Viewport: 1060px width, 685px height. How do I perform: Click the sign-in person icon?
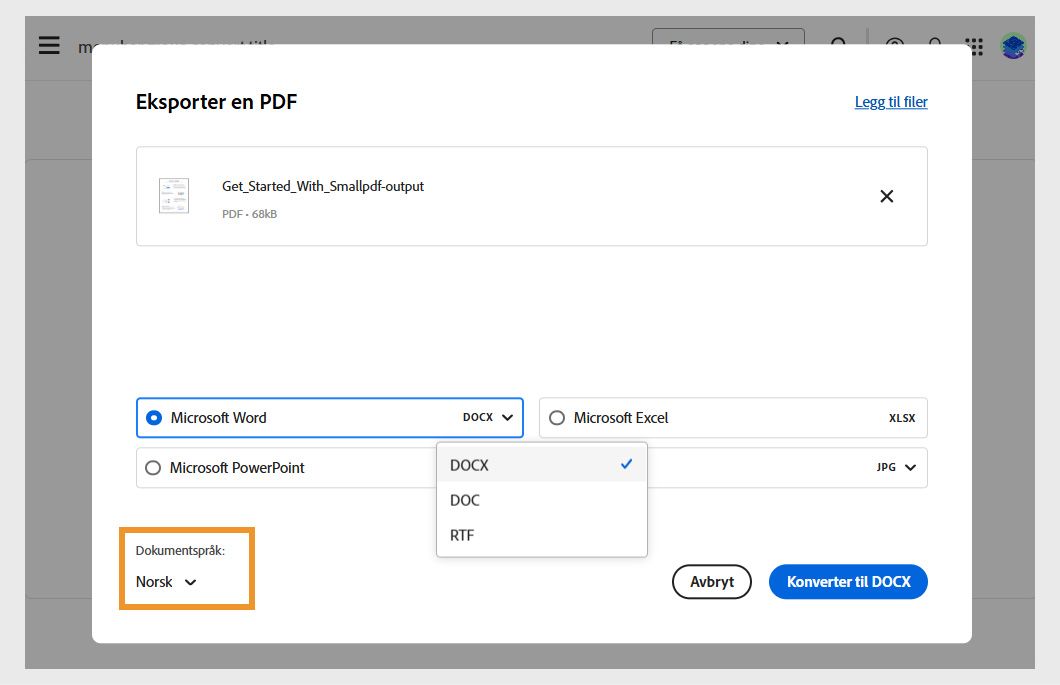(x=934, y=45)
